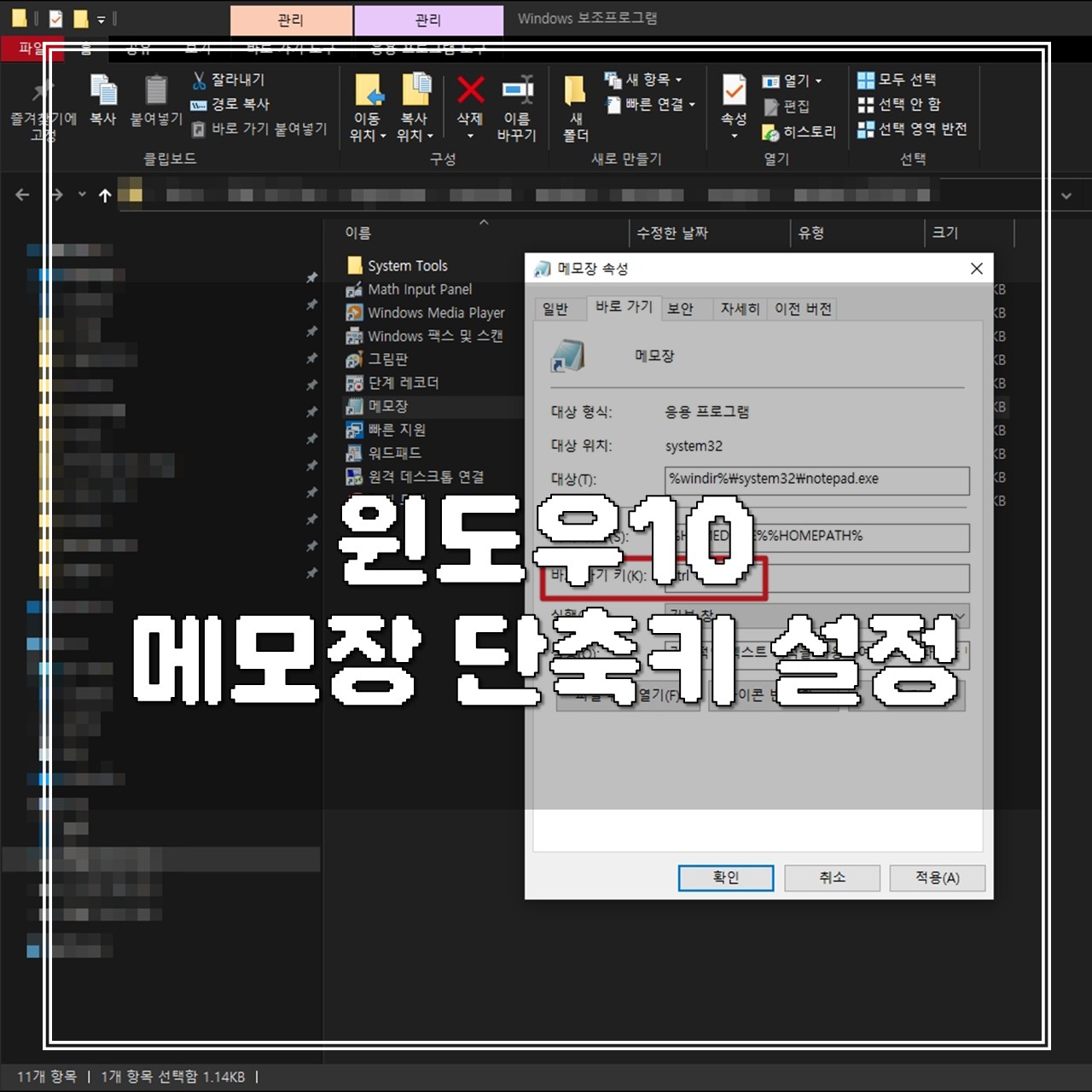Viewport: 1092px width, 1092px height.
Task: Select Windows Media Player shortcut
Action: (425, 313)
